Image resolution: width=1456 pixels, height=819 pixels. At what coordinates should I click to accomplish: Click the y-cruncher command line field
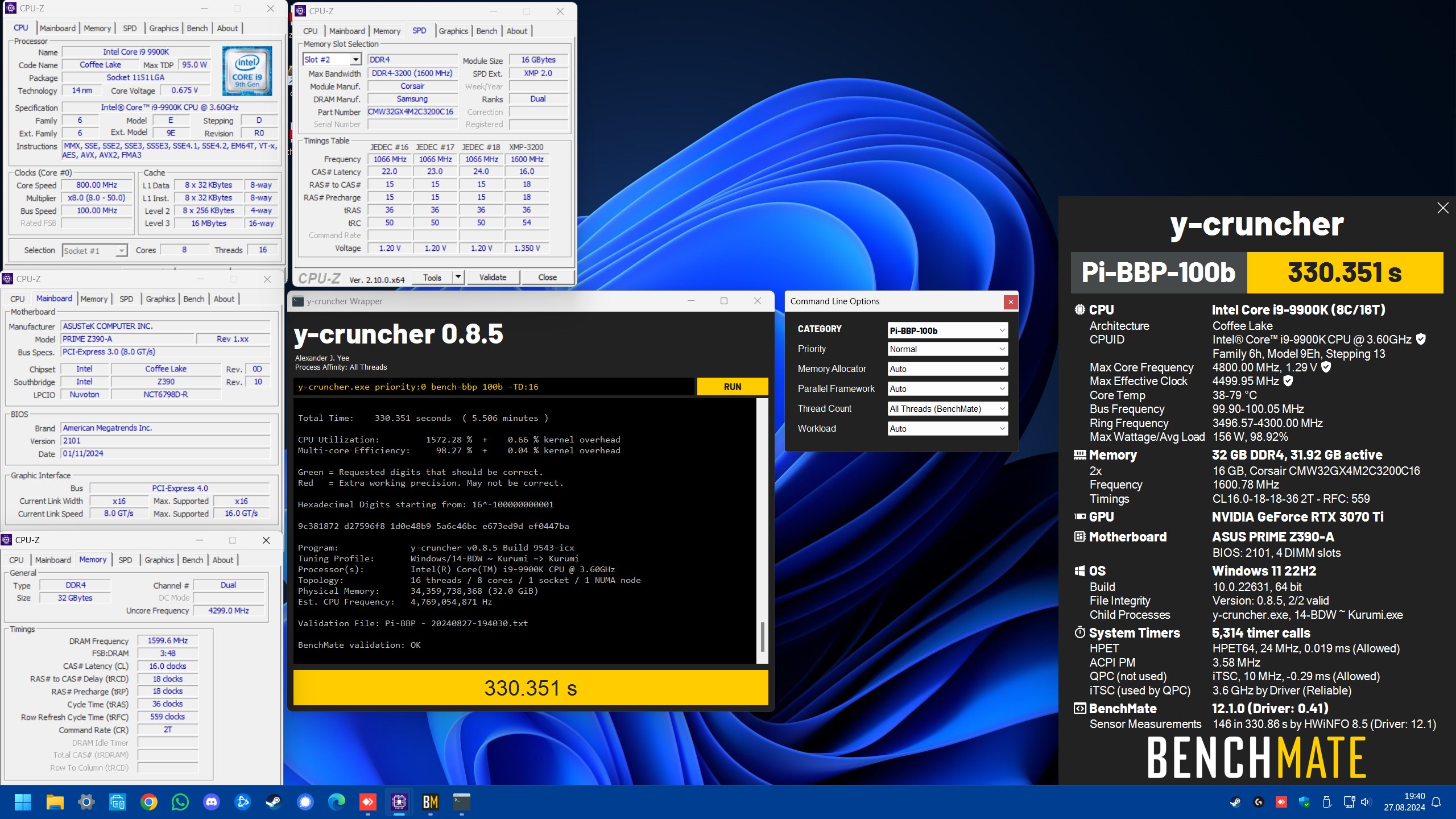coord(494,387)
